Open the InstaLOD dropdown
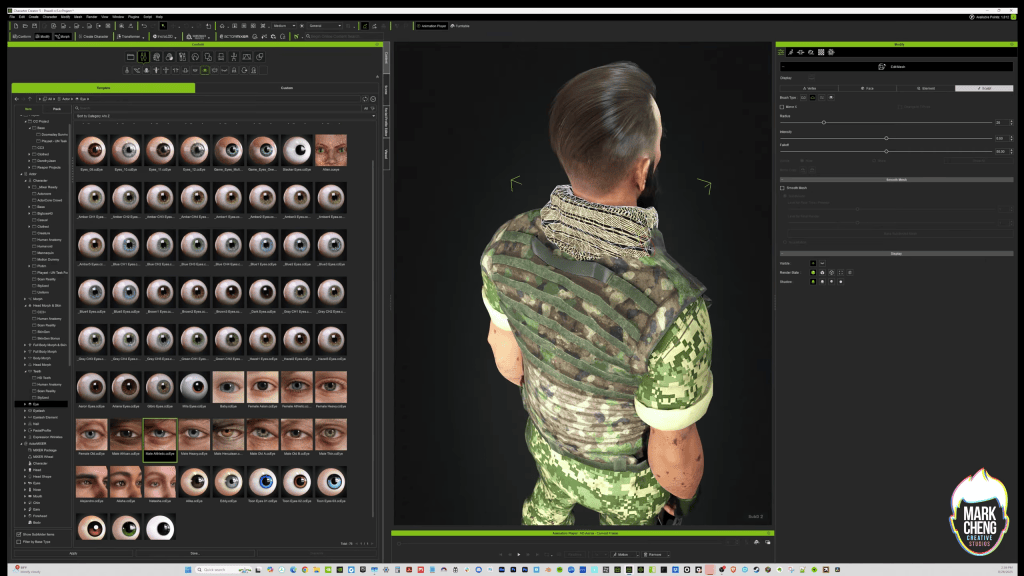Screen dimensions: 1024x576 165,37
